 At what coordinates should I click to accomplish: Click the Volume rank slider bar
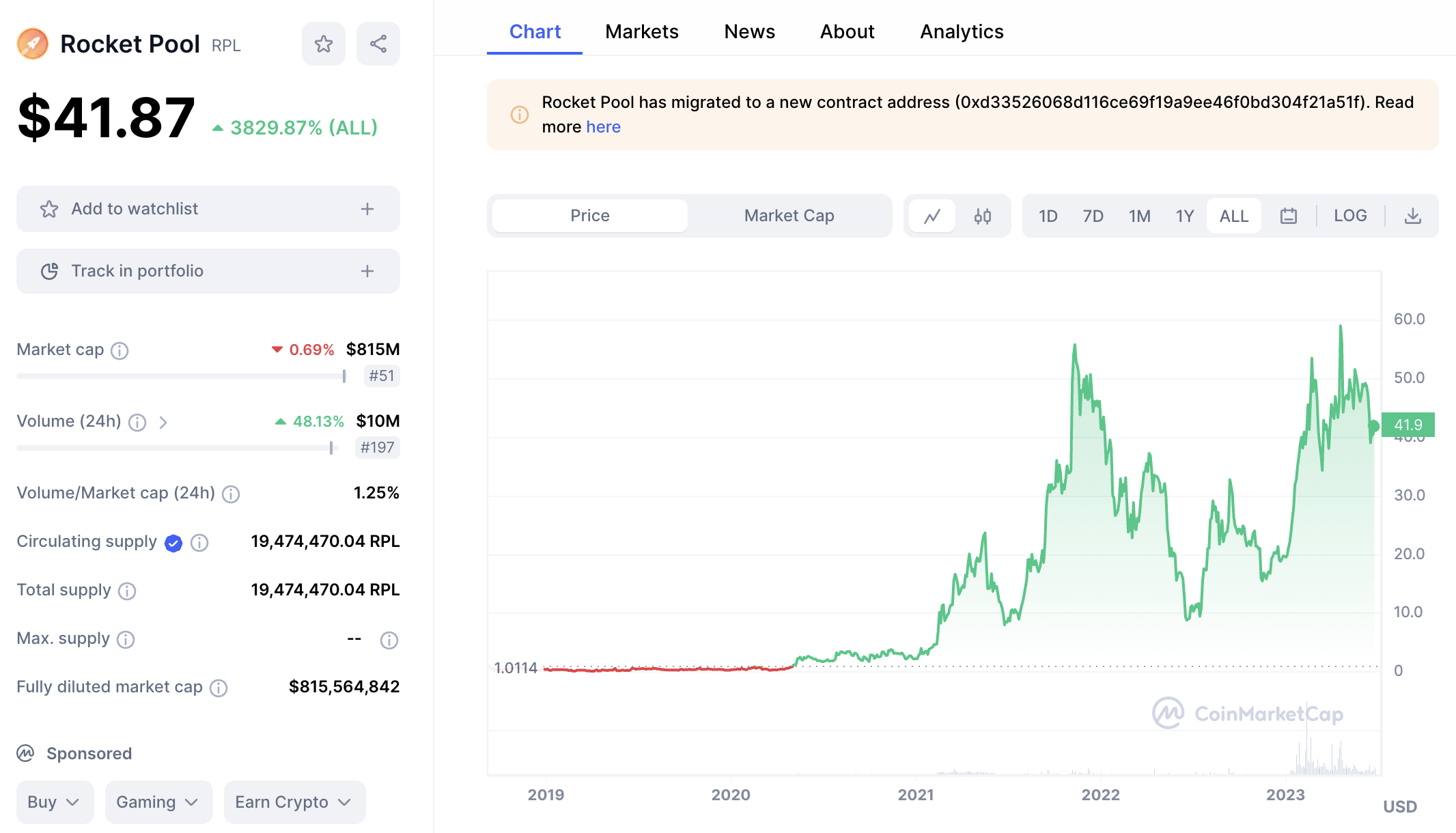pyautogui.click(x=178, y=448)
